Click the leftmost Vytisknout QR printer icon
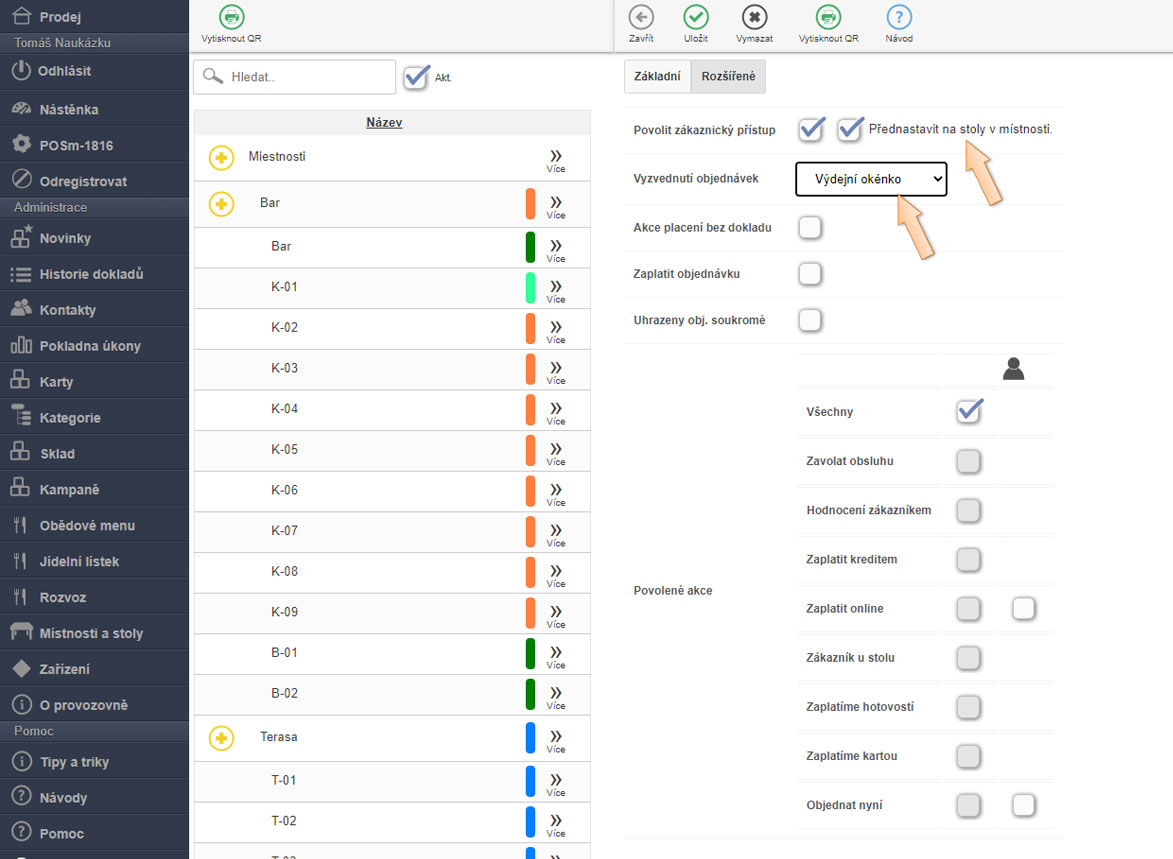This screenshot has width=1173, height=859. click(231, 17)
